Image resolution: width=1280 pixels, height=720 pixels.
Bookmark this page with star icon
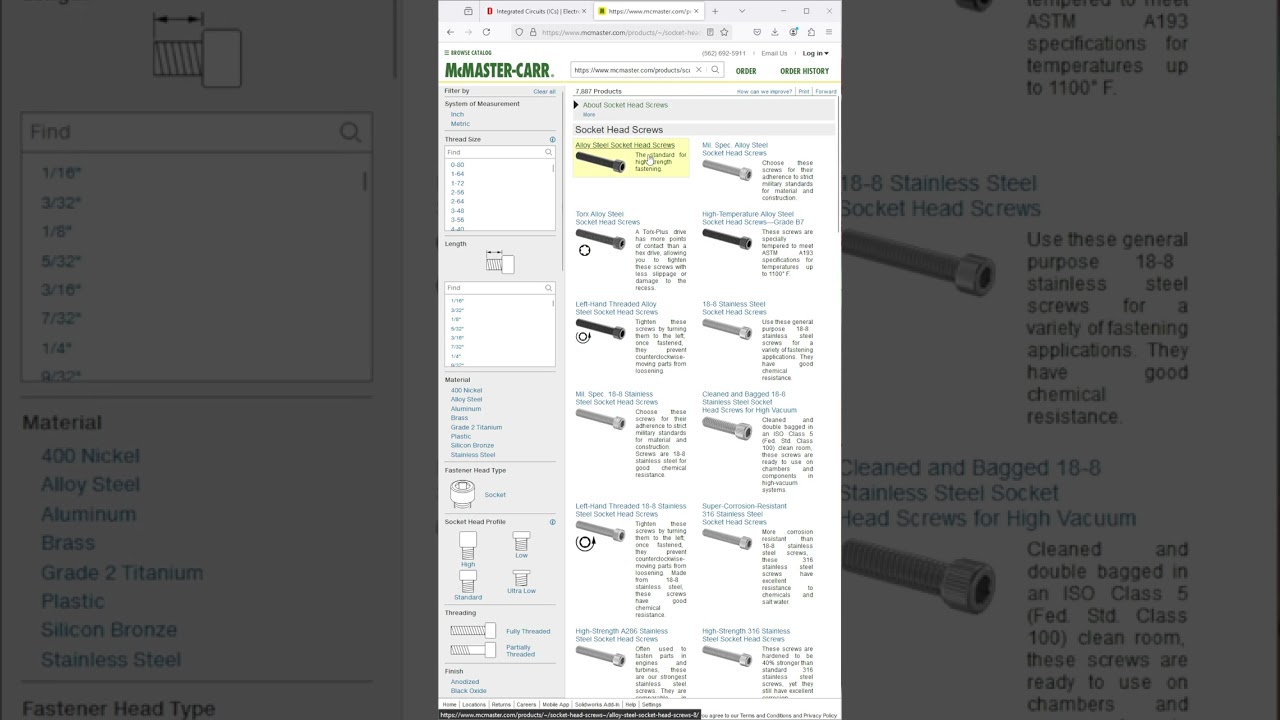pyautogui.click(x=724, y=32)
